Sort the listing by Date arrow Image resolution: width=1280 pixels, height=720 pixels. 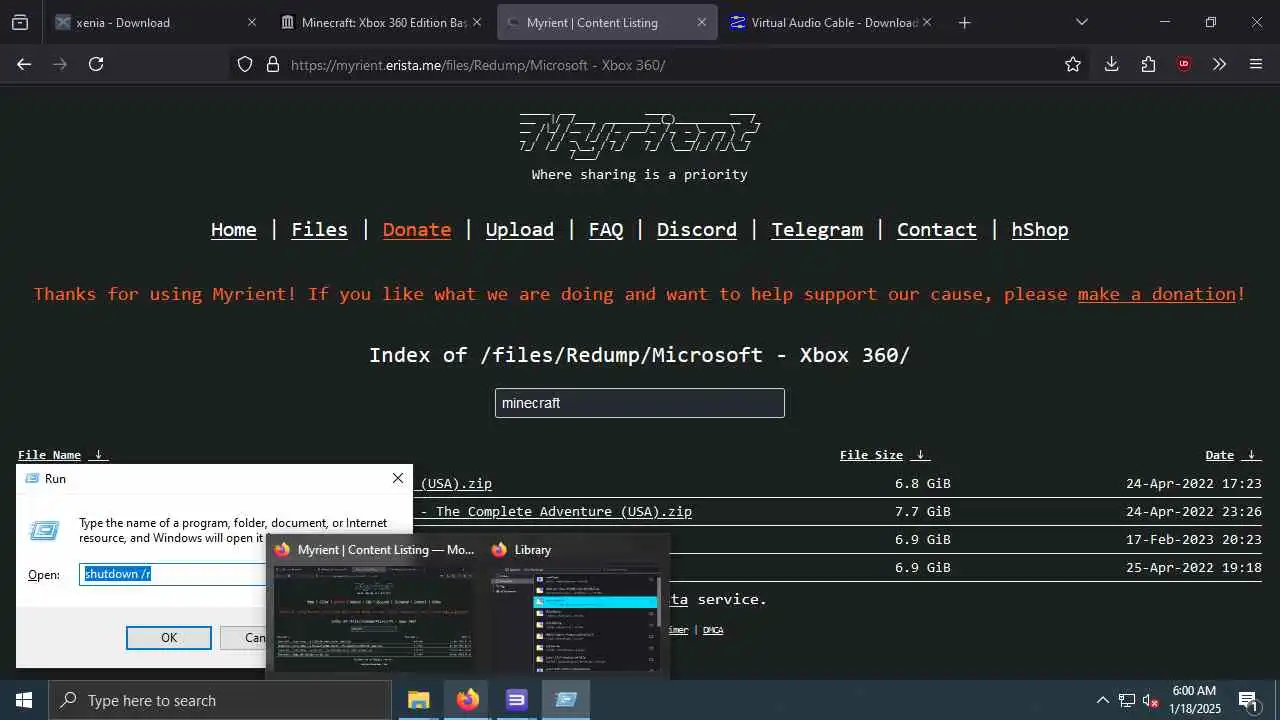pos(1251,455)
